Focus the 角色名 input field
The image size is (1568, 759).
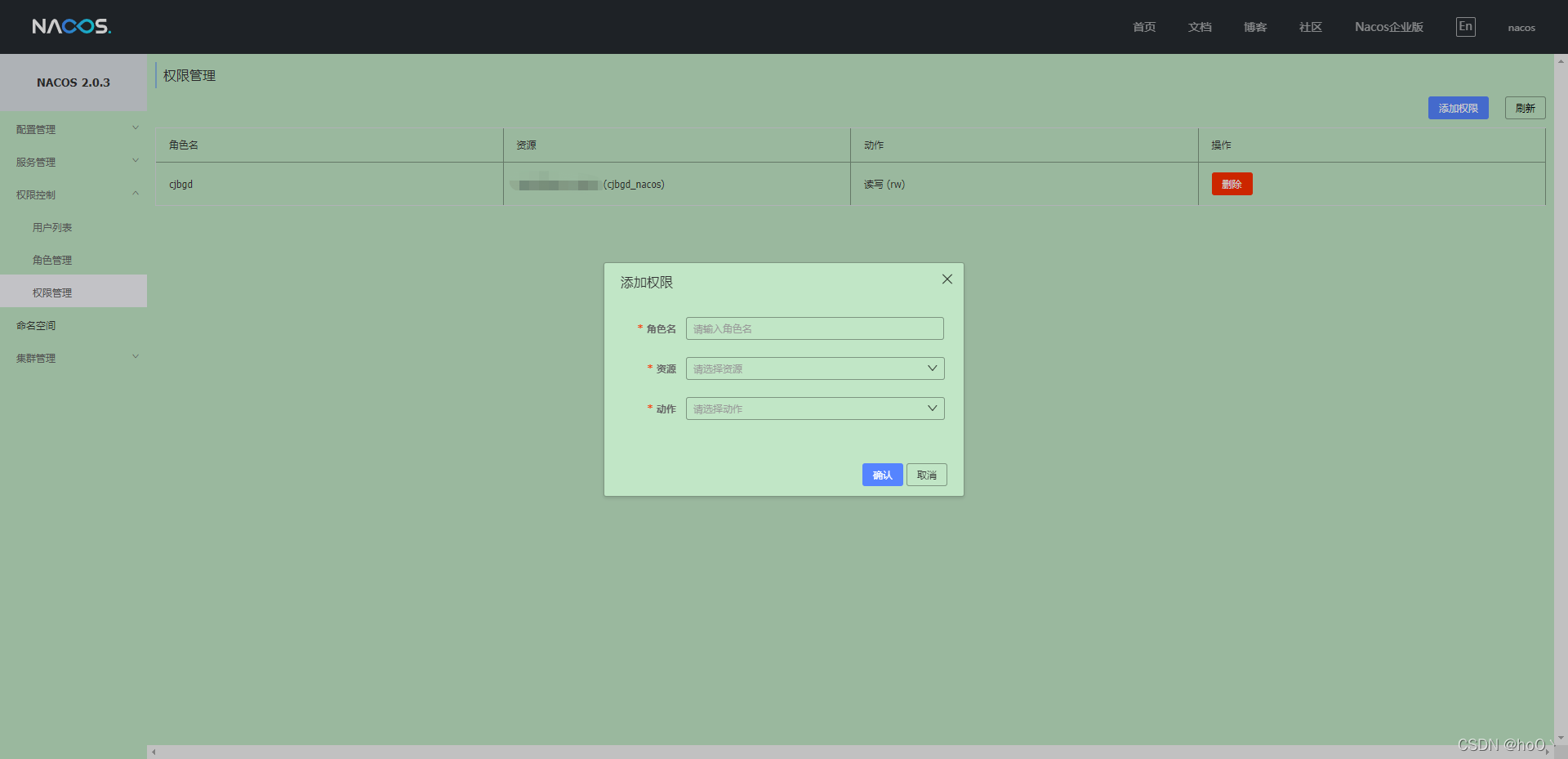(815, 328)
